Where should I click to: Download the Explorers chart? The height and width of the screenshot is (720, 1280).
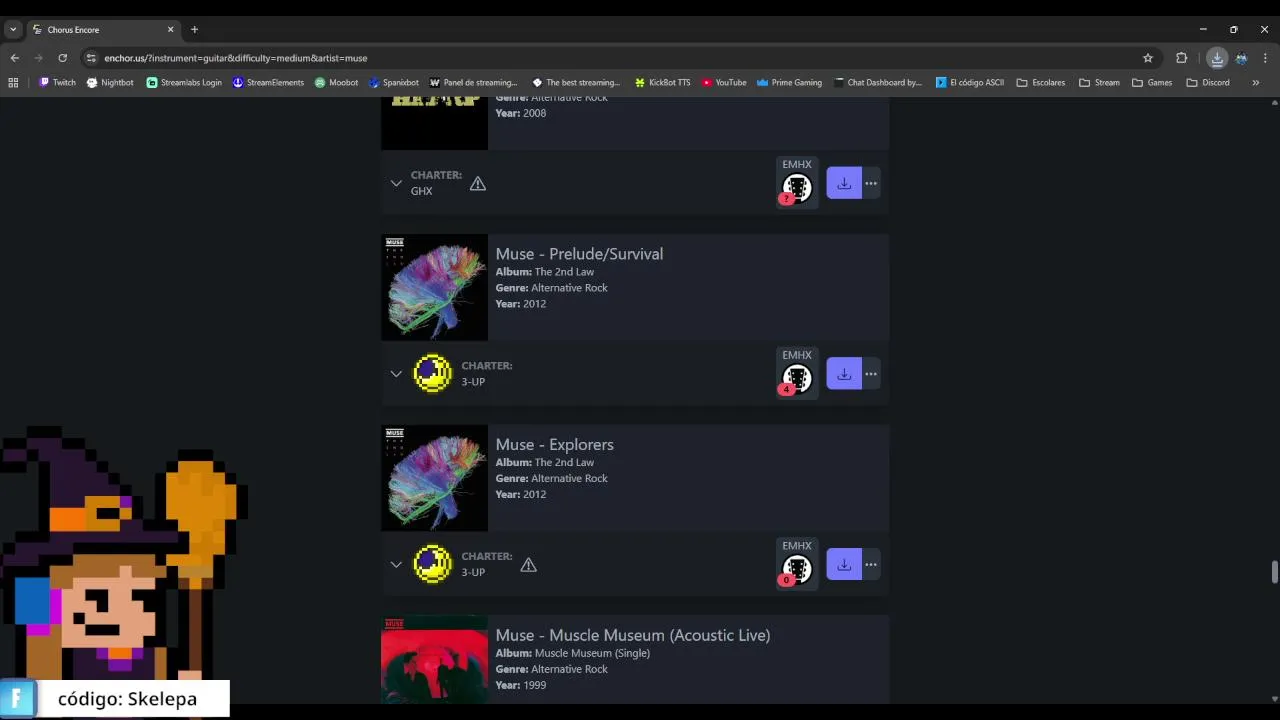click(844, 565)
